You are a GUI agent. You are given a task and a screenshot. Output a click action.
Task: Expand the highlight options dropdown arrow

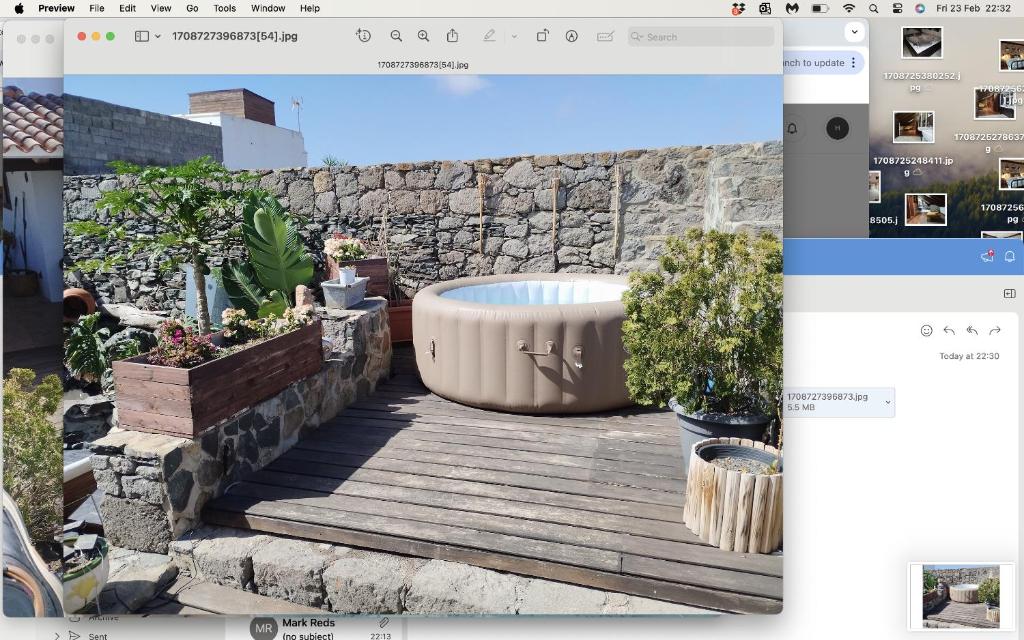click(x=514, y=37)
